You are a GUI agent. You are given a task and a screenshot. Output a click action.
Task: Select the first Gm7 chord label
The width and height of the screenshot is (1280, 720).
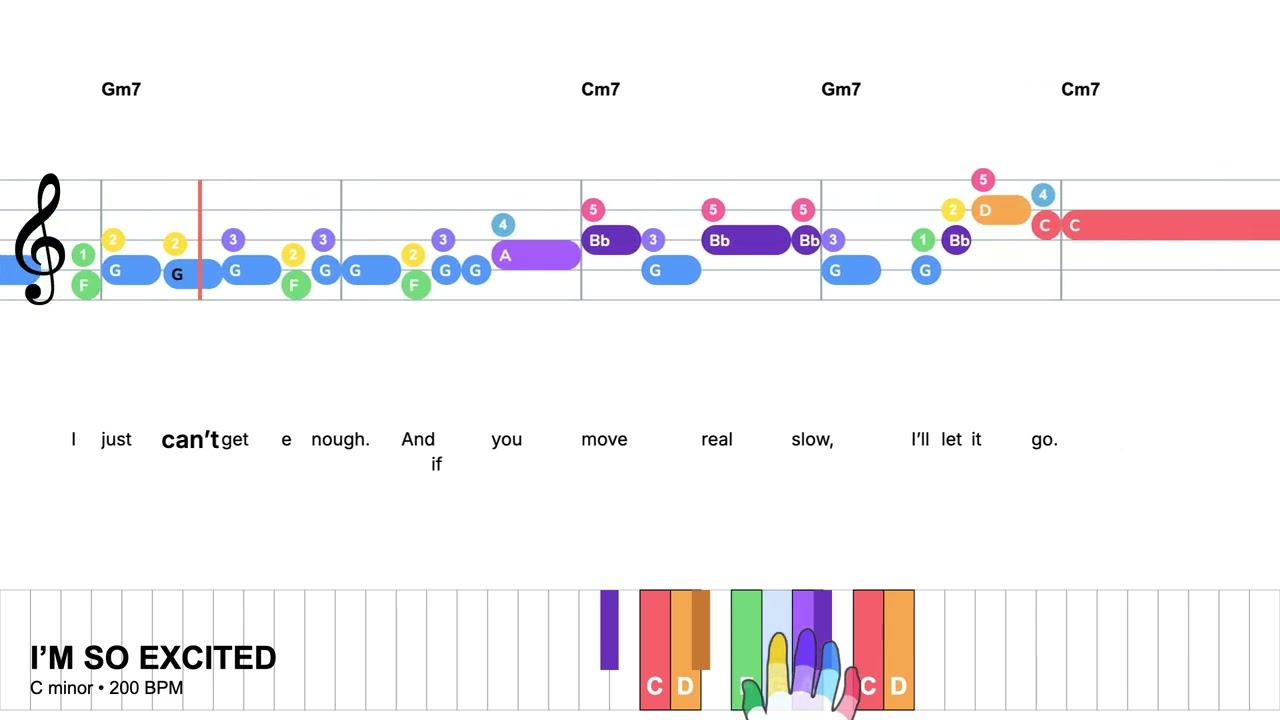[121, 89]
